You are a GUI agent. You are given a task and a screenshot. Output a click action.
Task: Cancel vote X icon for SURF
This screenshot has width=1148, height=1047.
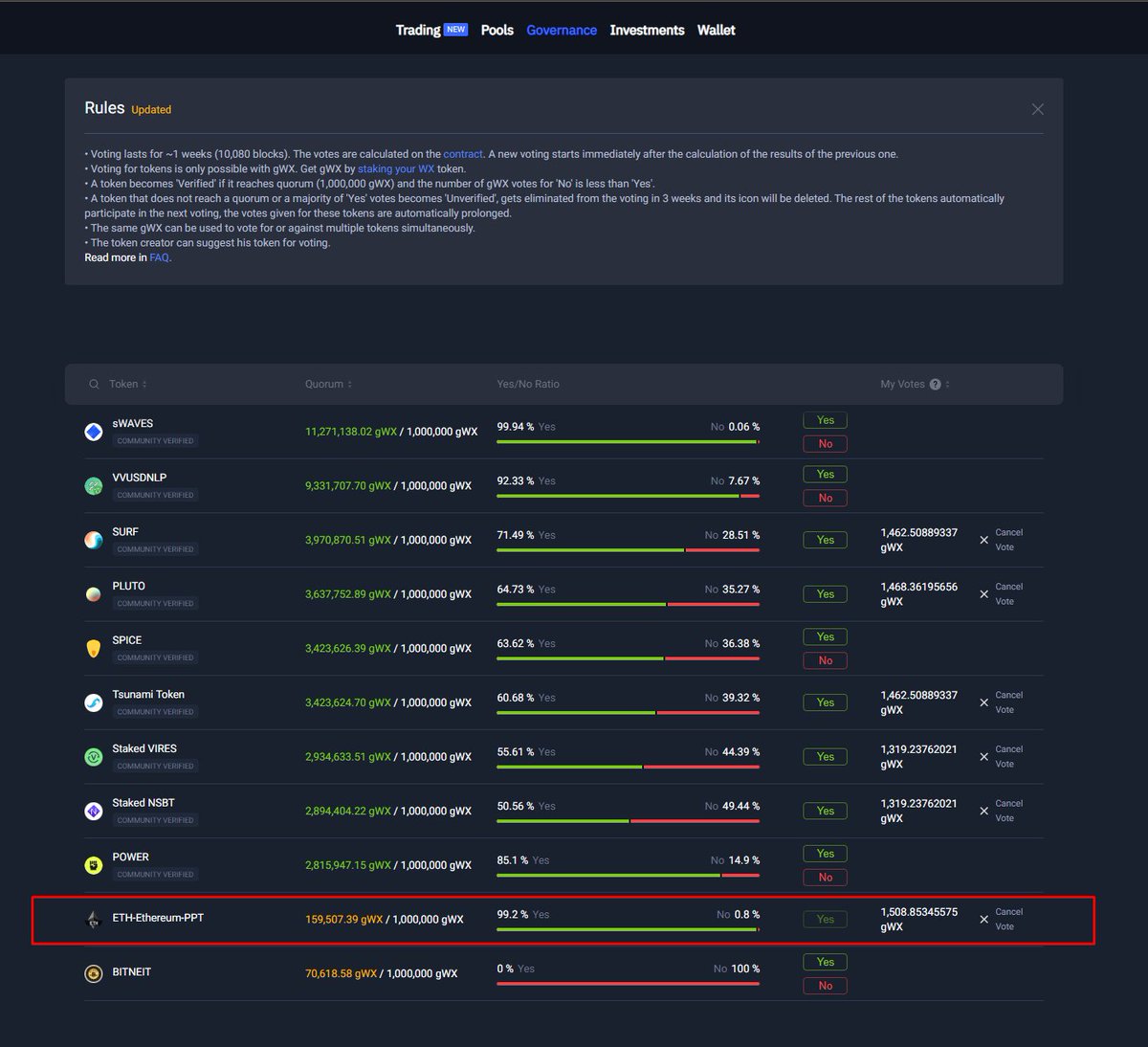point(984,540)
